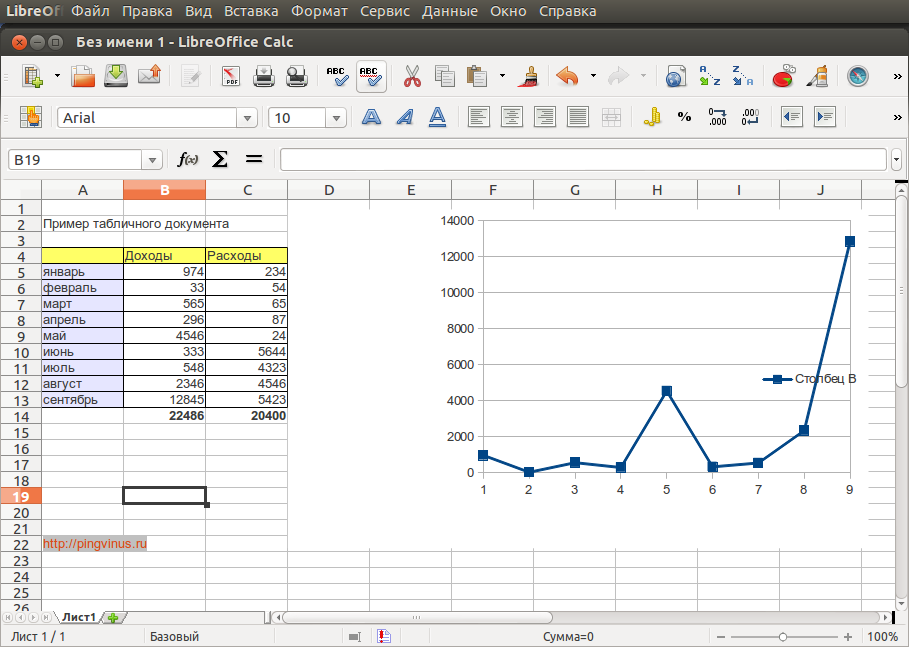Switch to the Лист1 sheet tab
Screen dimensions: 909x647
[79, 617]
